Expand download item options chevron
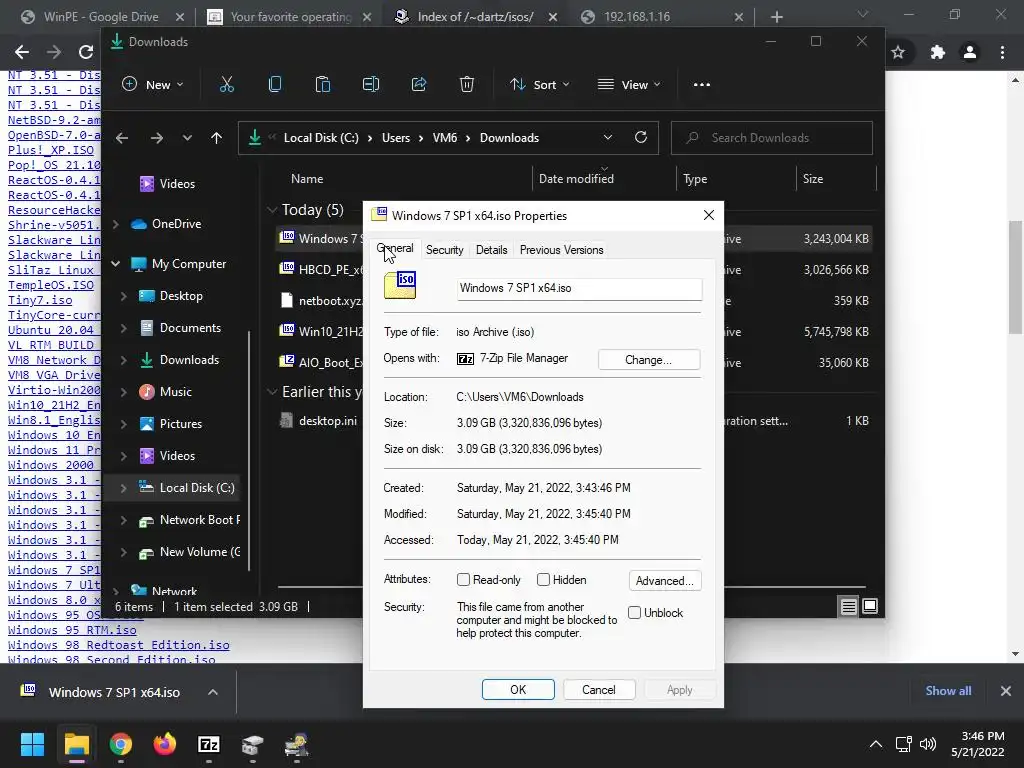 [213, 692]
